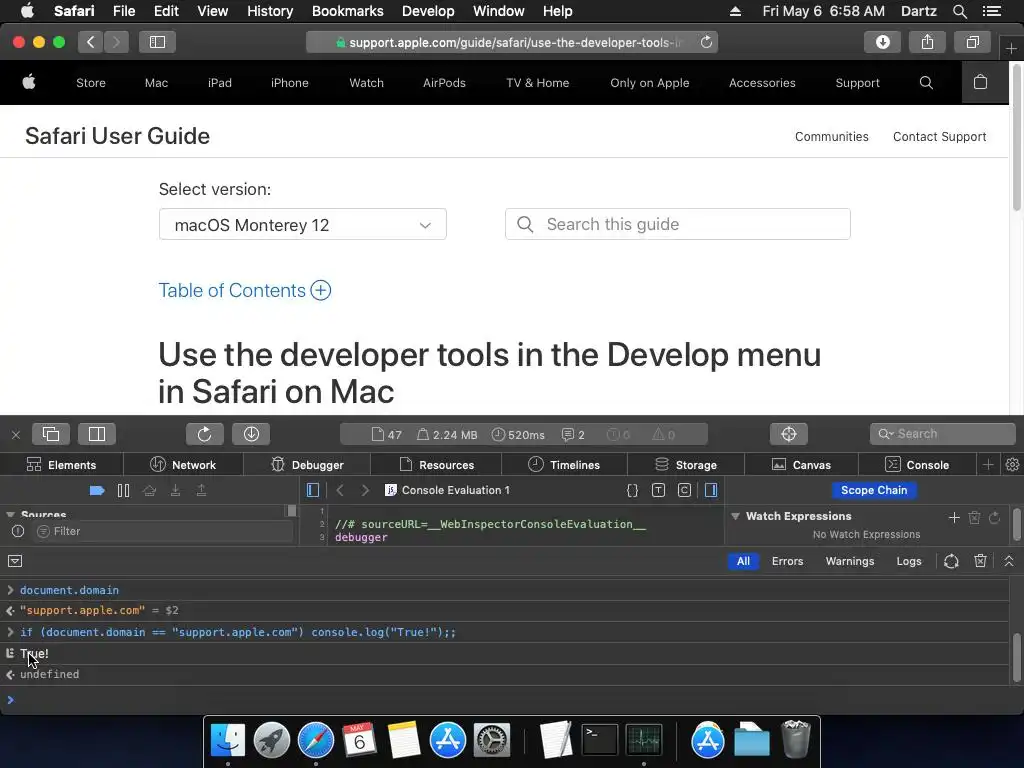Filter console by Logs

908,561
